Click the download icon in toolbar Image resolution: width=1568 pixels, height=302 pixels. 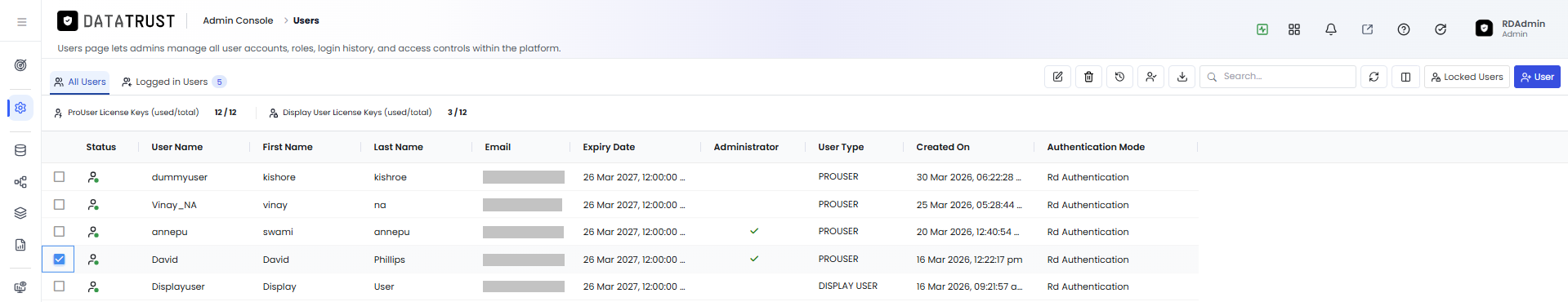[1182, 77]
